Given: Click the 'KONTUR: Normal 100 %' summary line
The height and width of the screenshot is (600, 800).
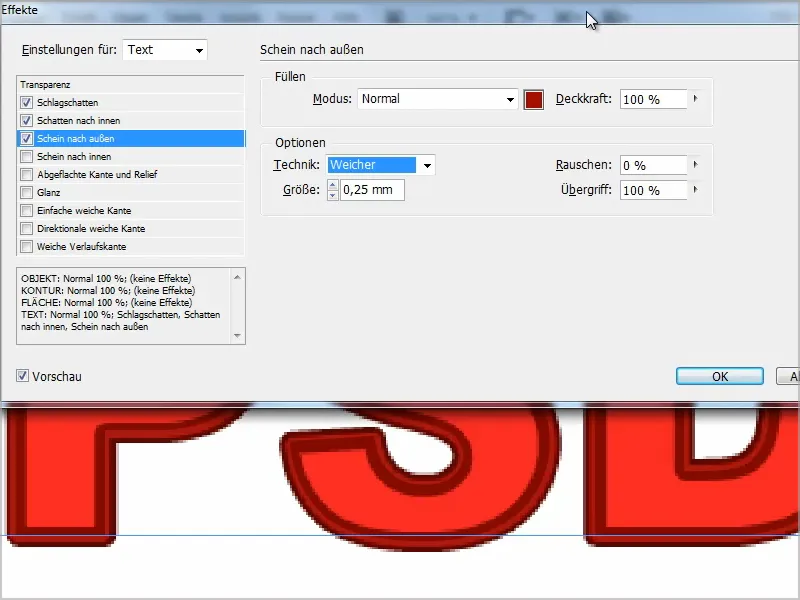Looking at the screenshot, I should [x=108, y=290].
